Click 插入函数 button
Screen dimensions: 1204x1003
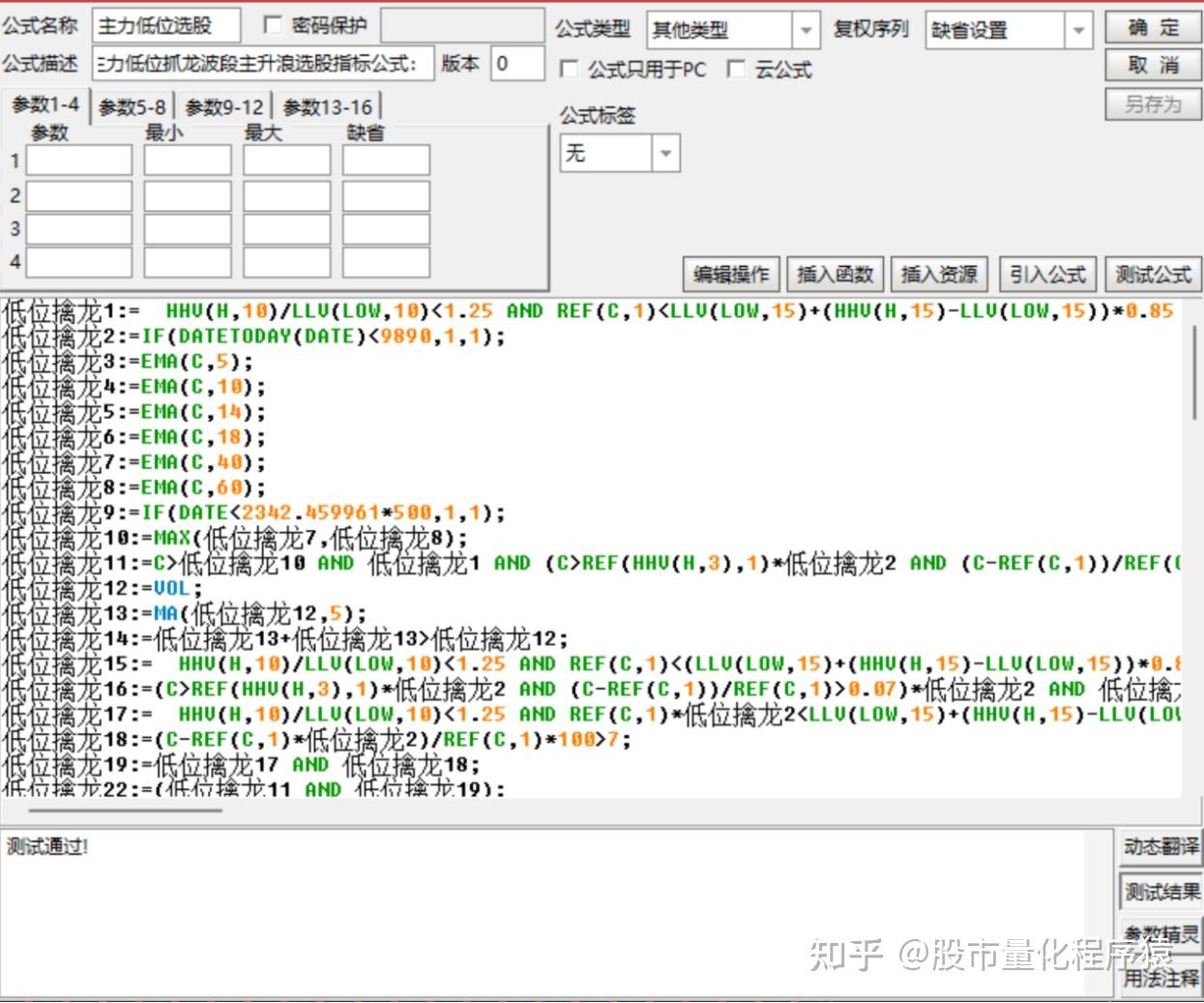click(x=835, y=275)
